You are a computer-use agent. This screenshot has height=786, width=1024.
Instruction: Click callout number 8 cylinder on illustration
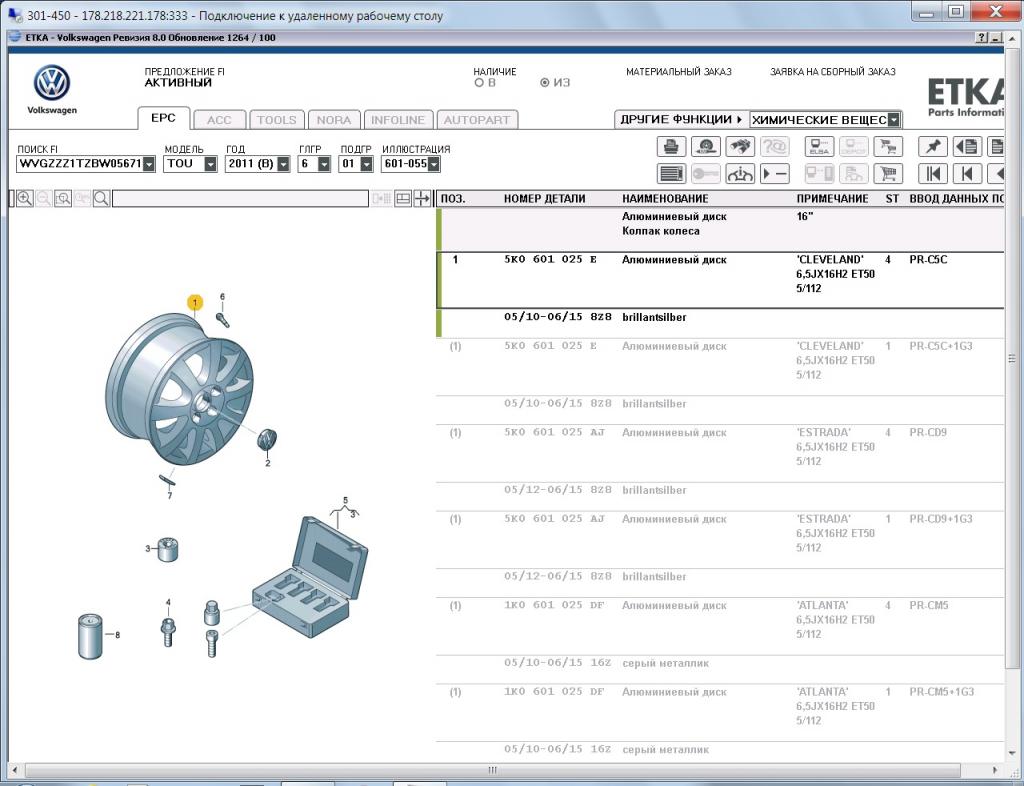click(118, 635)
